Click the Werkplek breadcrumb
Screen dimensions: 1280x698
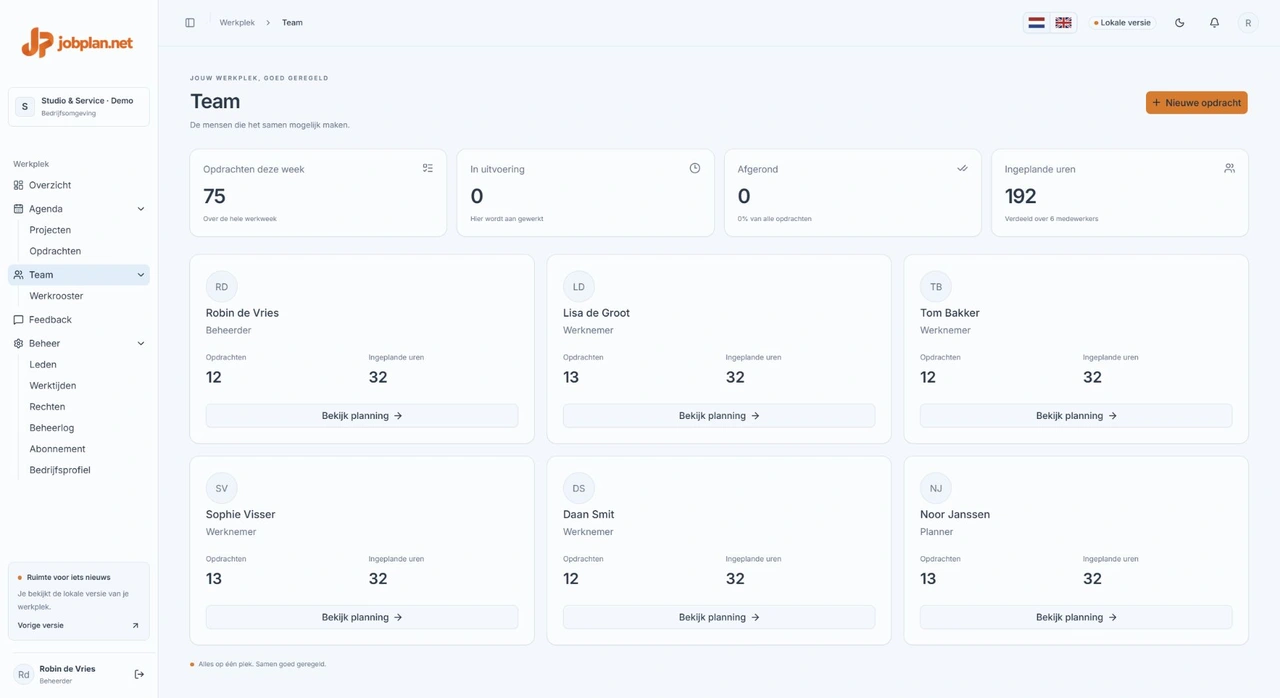[237, 22]
